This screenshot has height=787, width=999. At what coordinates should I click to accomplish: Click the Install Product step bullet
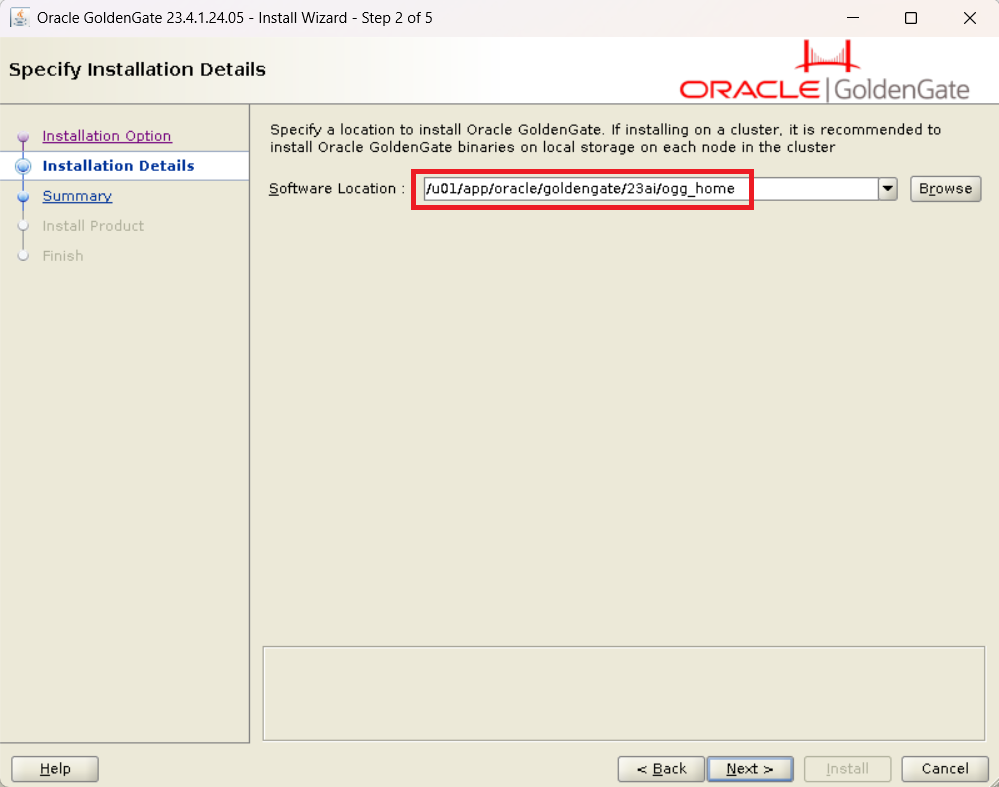(x=23, y=226)
